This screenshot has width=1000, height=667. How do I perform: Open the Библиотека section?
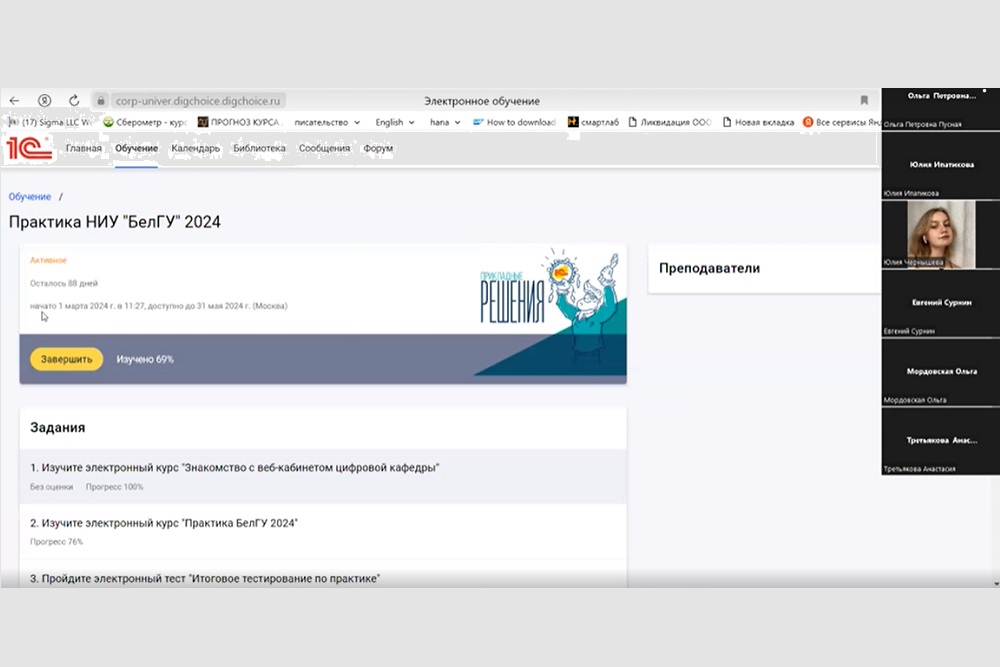[259, 149]
